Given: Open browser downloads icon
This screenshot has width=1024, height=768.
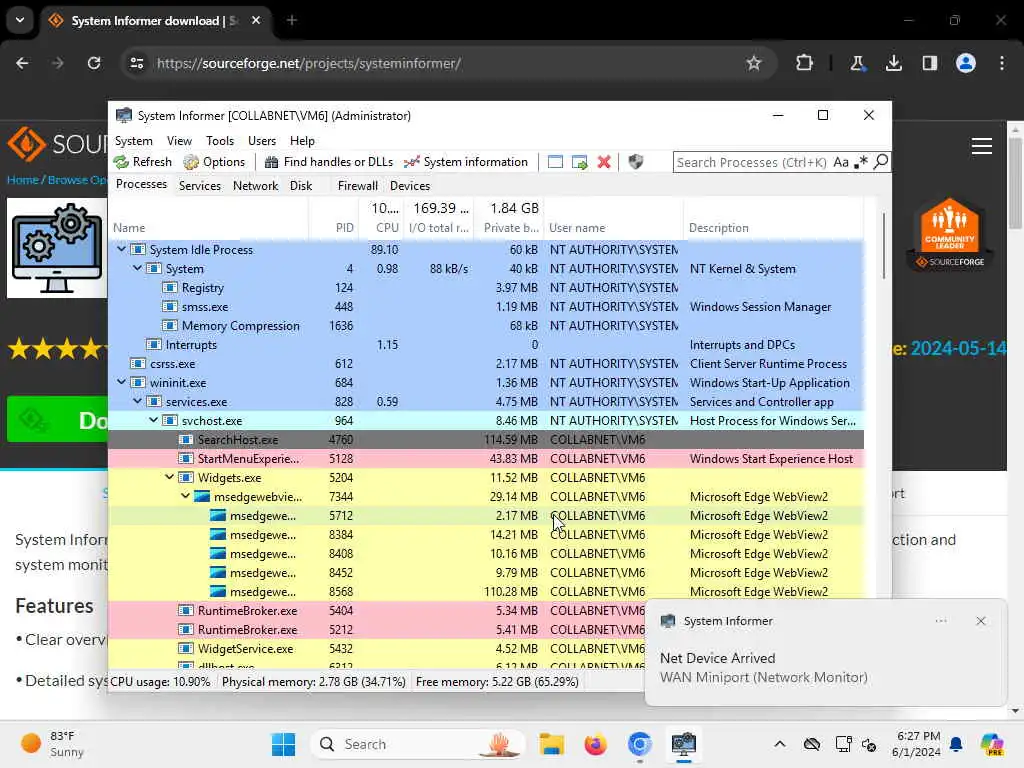Looking at the screenshot, I should click(893, 63).
